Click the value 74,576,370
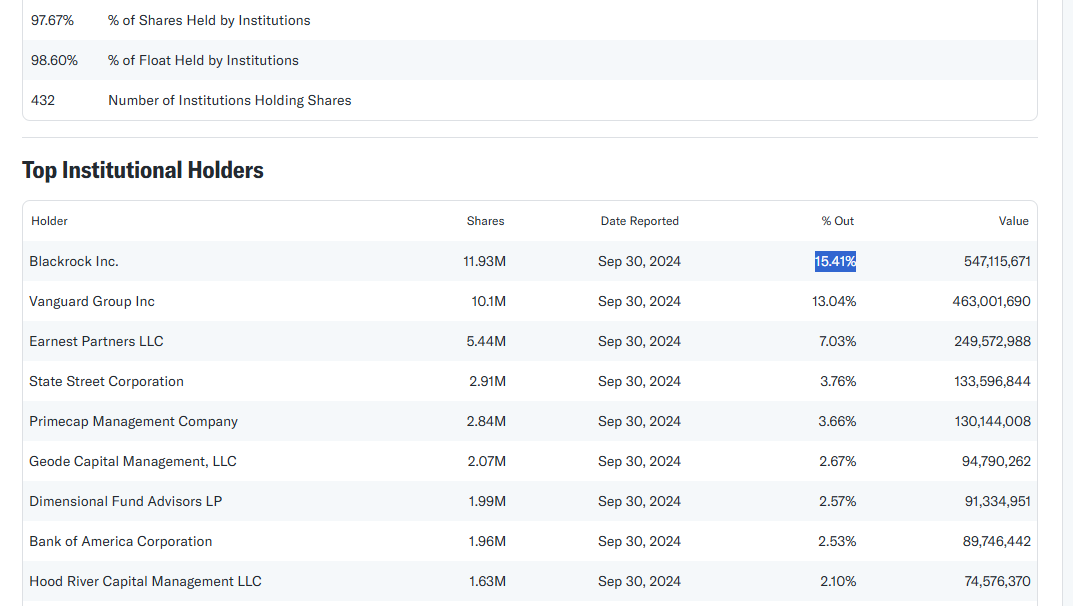 pos(998,581)
